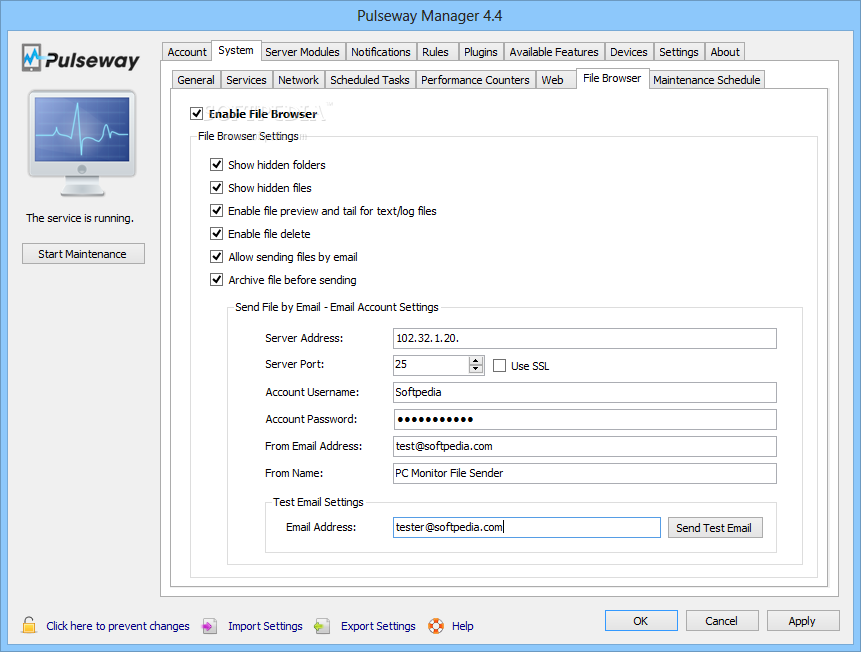Decrease Server Port with down arrow

[x=476, y=369]
